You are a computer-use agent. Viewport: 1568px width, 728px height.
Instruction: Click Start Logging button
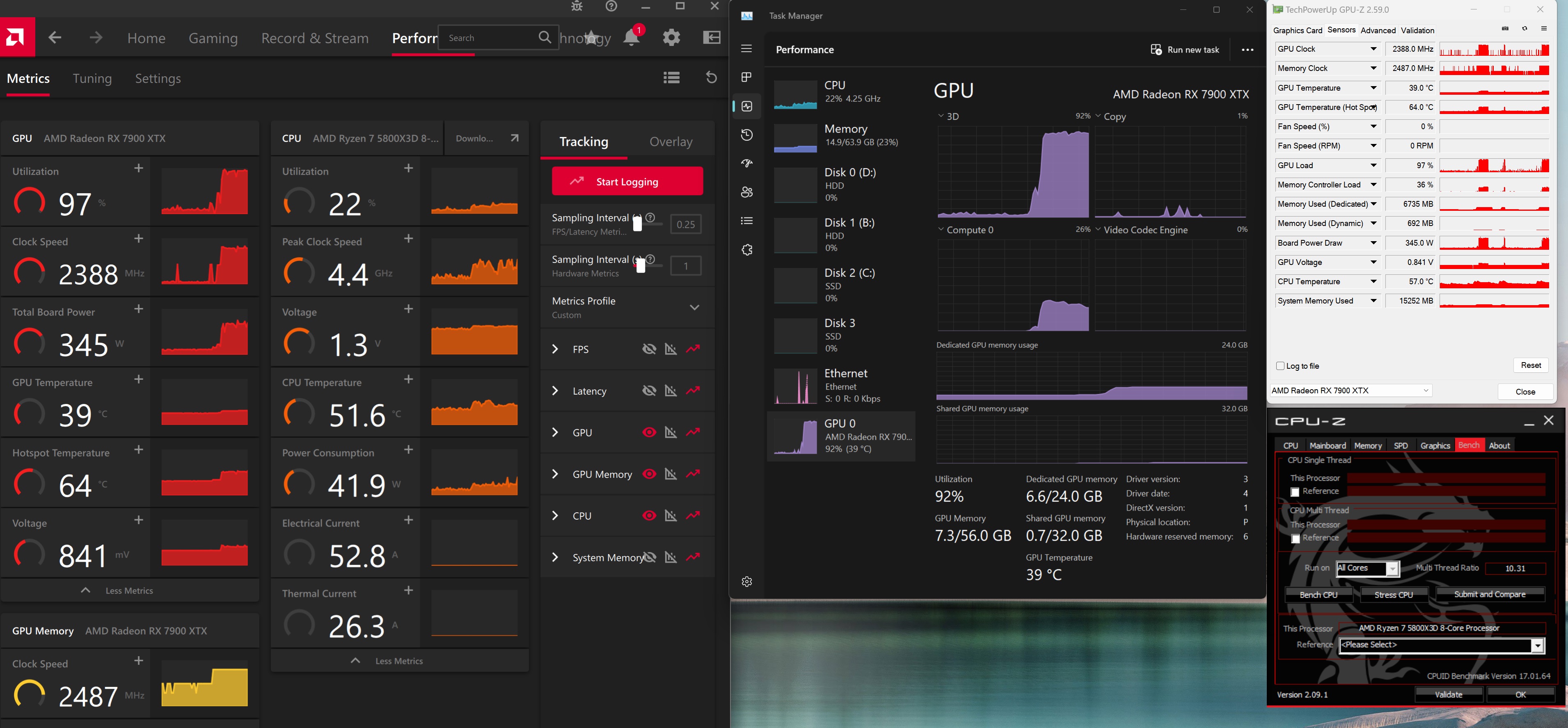627,181
